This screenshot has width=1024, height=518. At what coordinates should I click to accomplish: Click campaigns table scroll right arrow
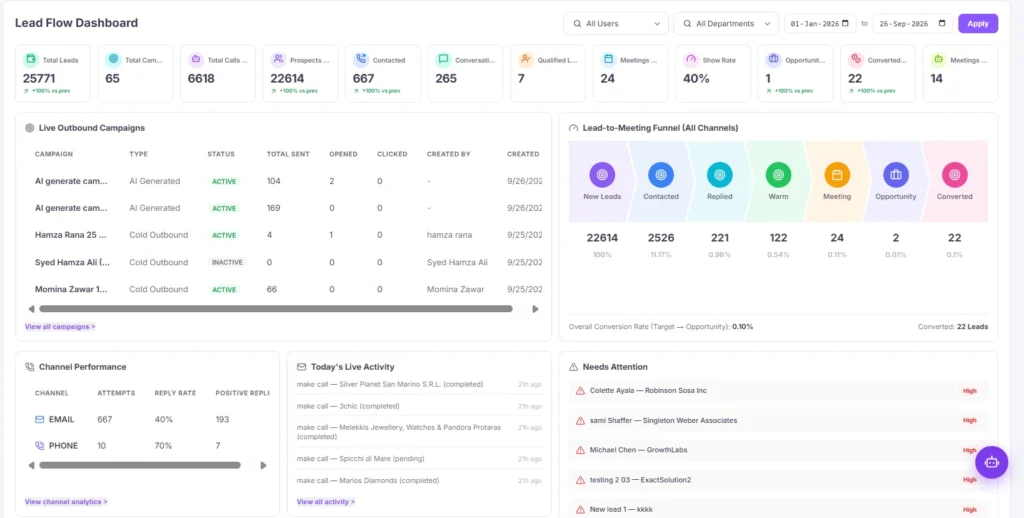pos(536,309)
